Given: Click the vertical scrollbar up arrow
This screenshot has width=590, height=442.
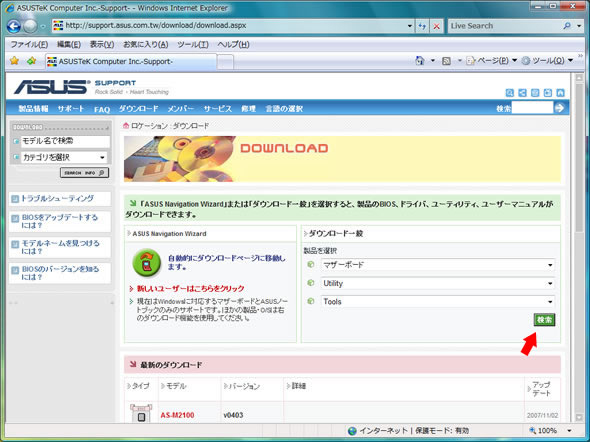Looking at the screenshot, I should 579,78.
